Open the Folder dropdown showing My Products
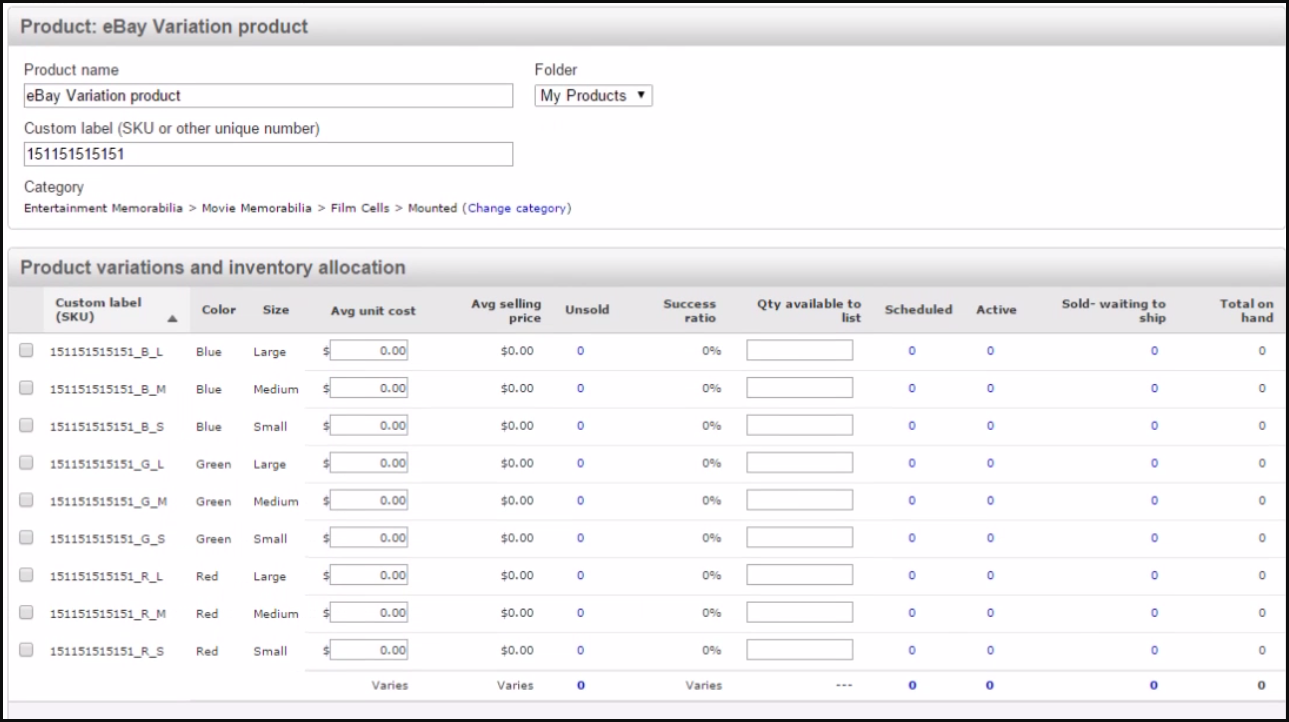The width and height of the screenshot is (1289, 722). 594,96
